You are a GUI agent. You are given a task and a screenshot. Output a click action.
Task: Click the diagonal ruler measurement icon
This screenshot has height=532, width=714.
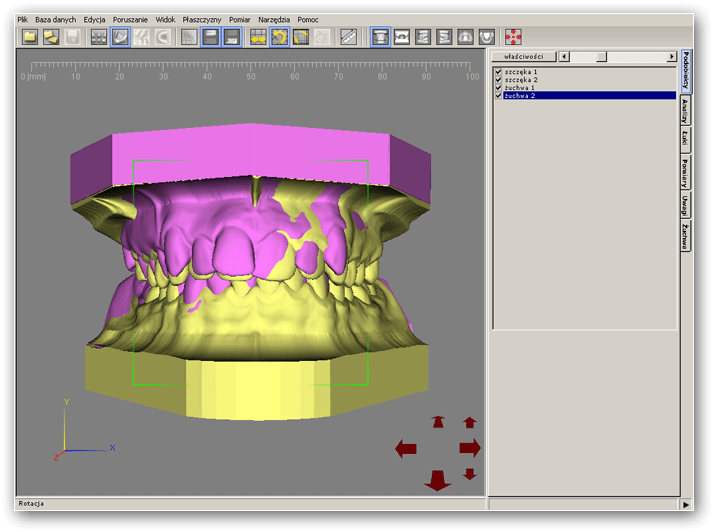tap(348, 37)
